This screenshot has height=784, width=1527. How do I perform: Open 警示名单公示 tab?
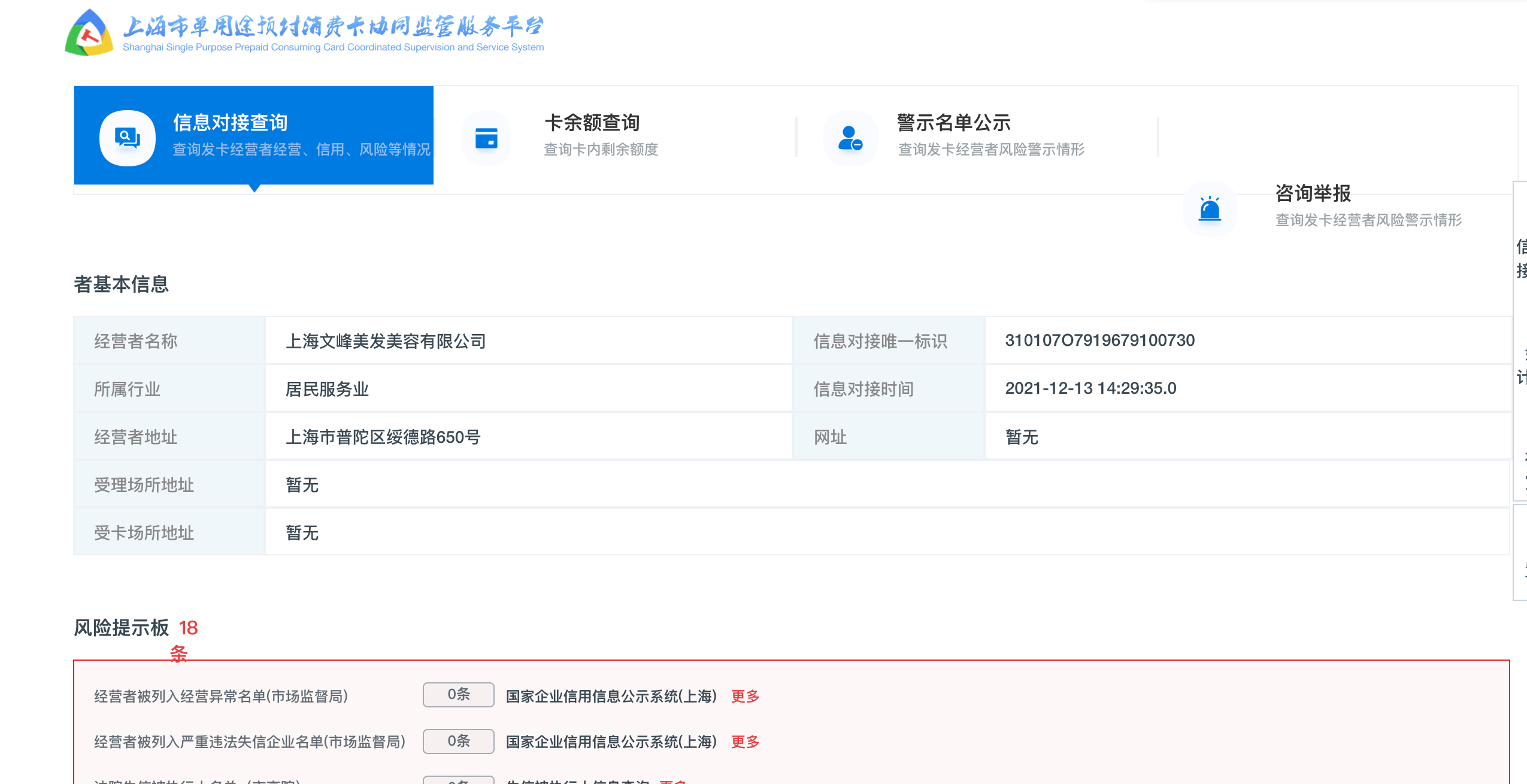pyautogui.click(x=953, y=123)
